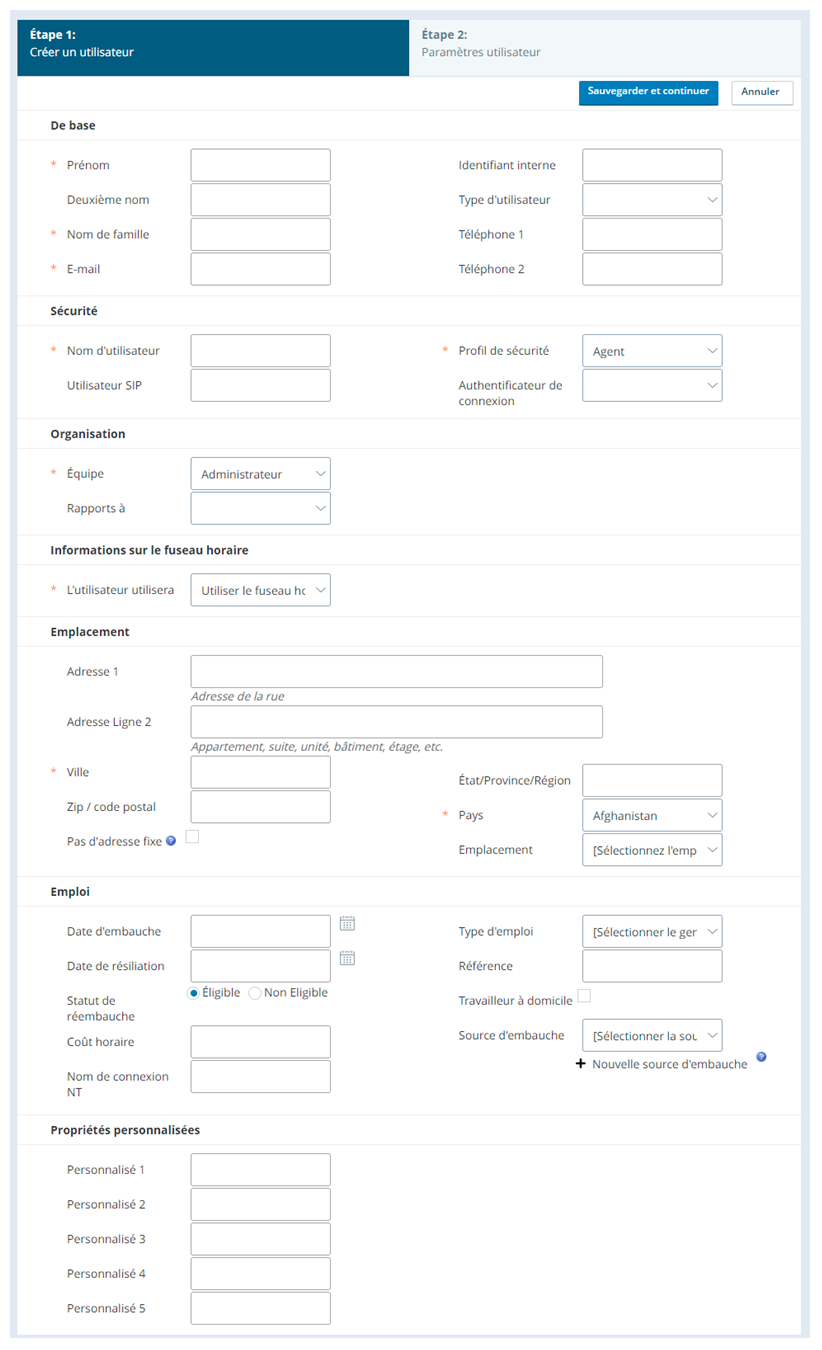Image resolution: width=822 pixels, height=1350 pixels.
Task: Open the calendar picker for Date d'embauche
Action: (x=347, y=924)
